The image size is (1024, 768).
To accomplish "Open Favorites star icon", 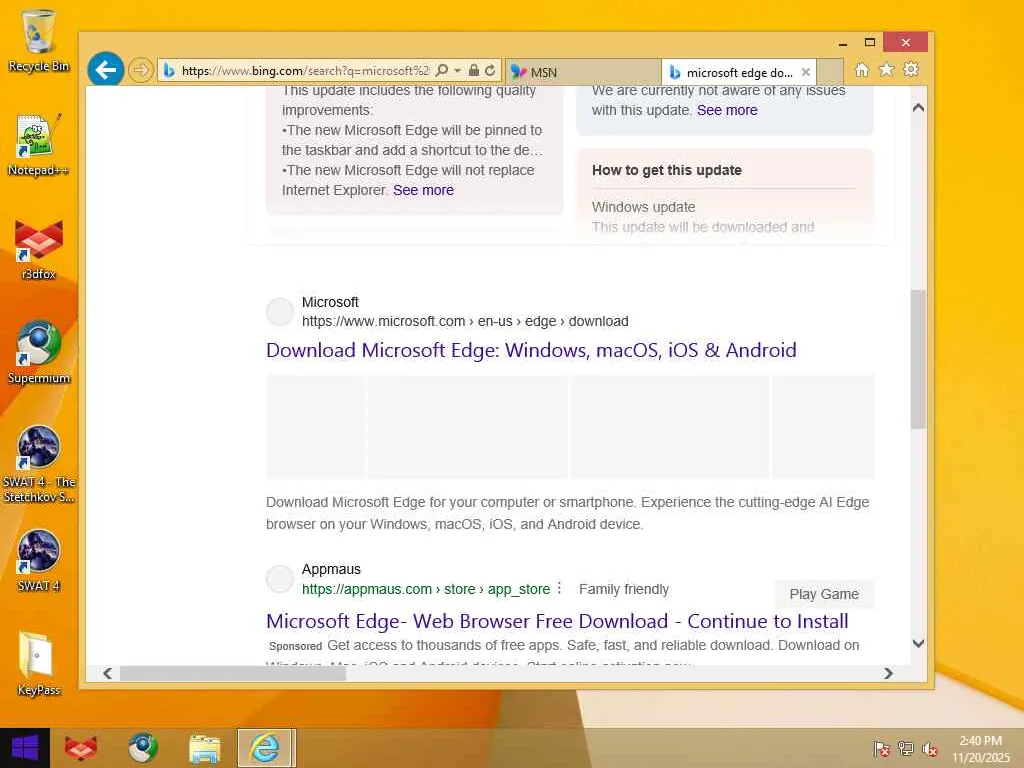I will pyautogui.click(x=886, y=70).
